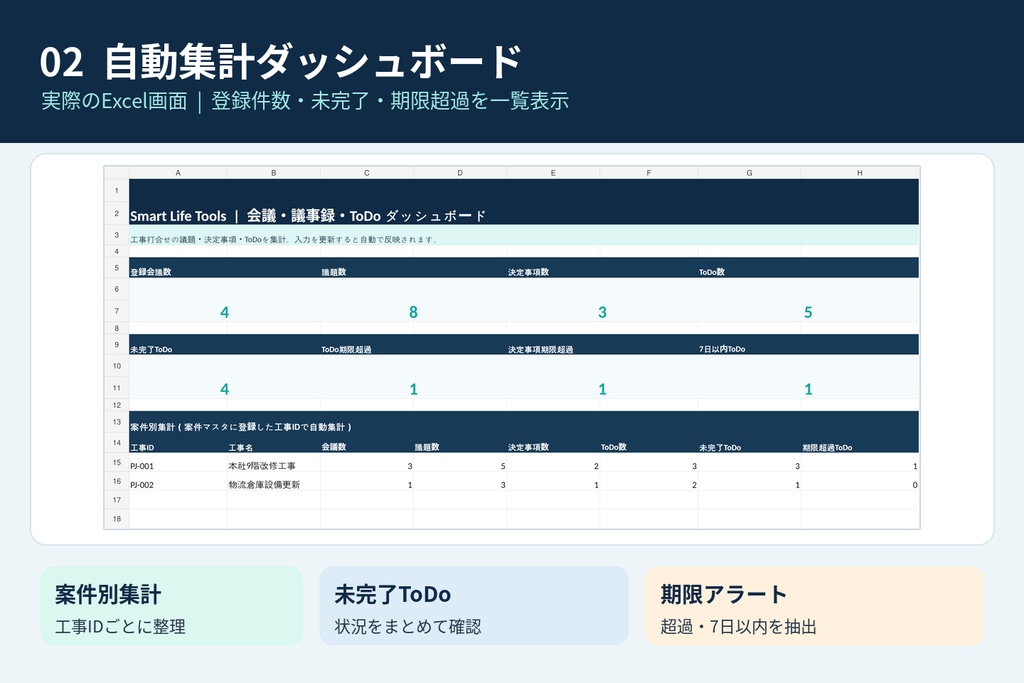Screen dimensions: 1024x683
Task: Click the '未完了ToDo' header in row 14
Action: point(720,447)
